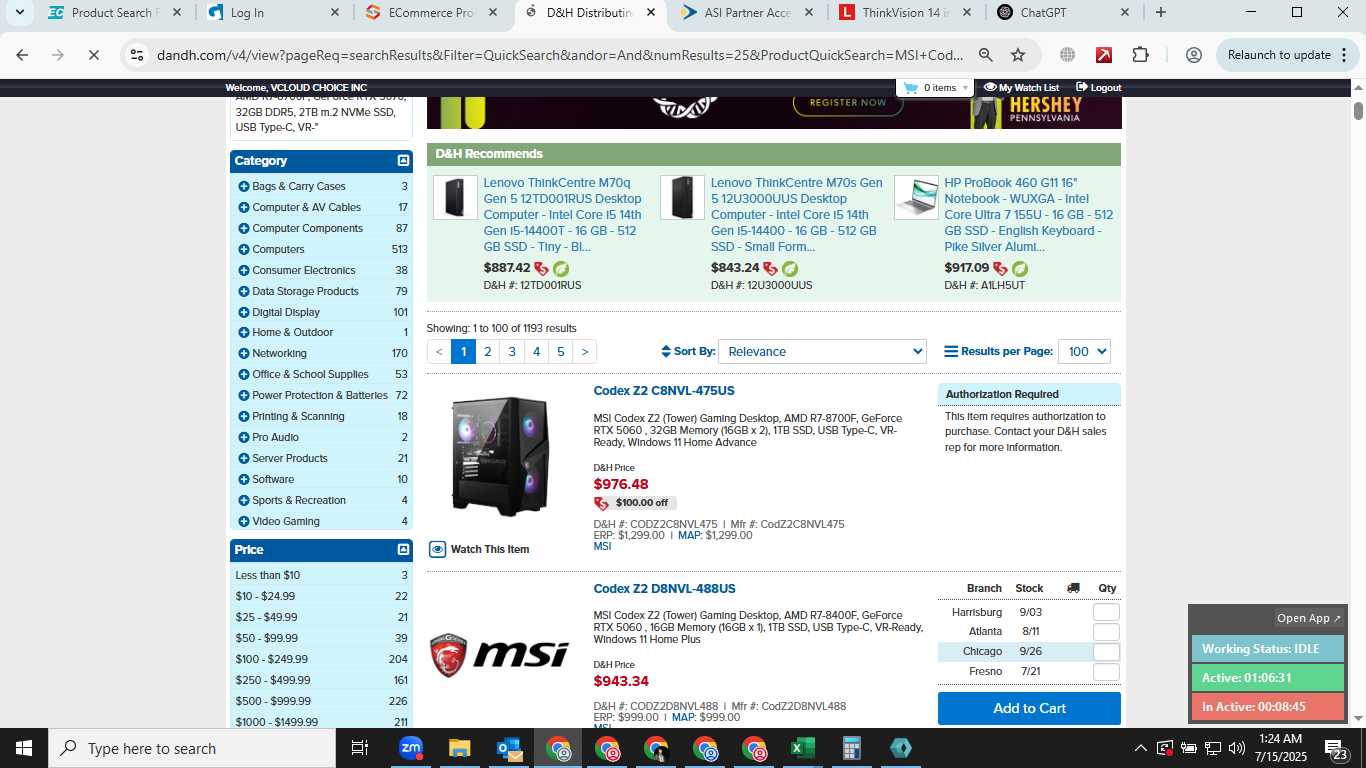This screenshot has height=768, width=1366.
Task: Click the $100.00 off rebate tag icon
Action: [x=601, y=503]
